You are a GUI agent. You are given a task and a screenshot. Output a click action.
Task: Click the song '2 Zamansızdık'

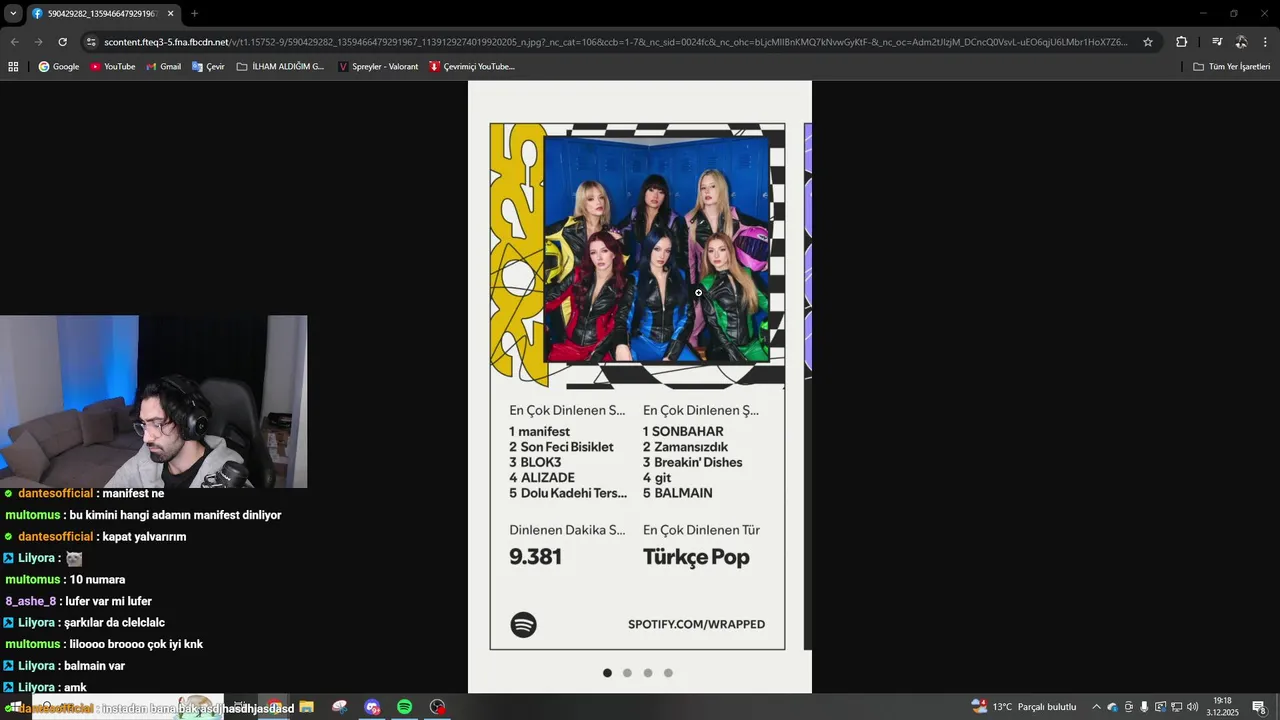click(x=685, y=447)
